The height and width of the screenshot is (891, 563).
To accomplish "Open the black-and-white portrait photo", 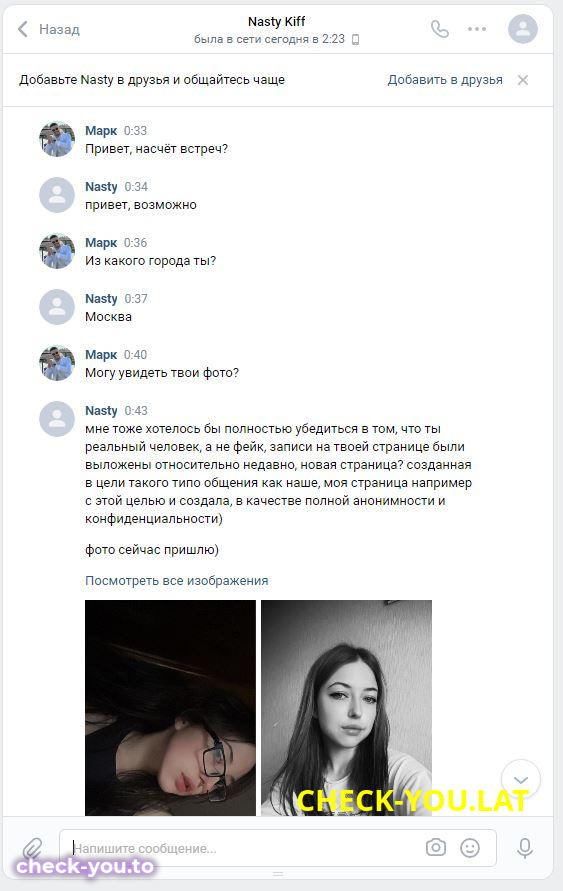I will (x=347, y=708).
